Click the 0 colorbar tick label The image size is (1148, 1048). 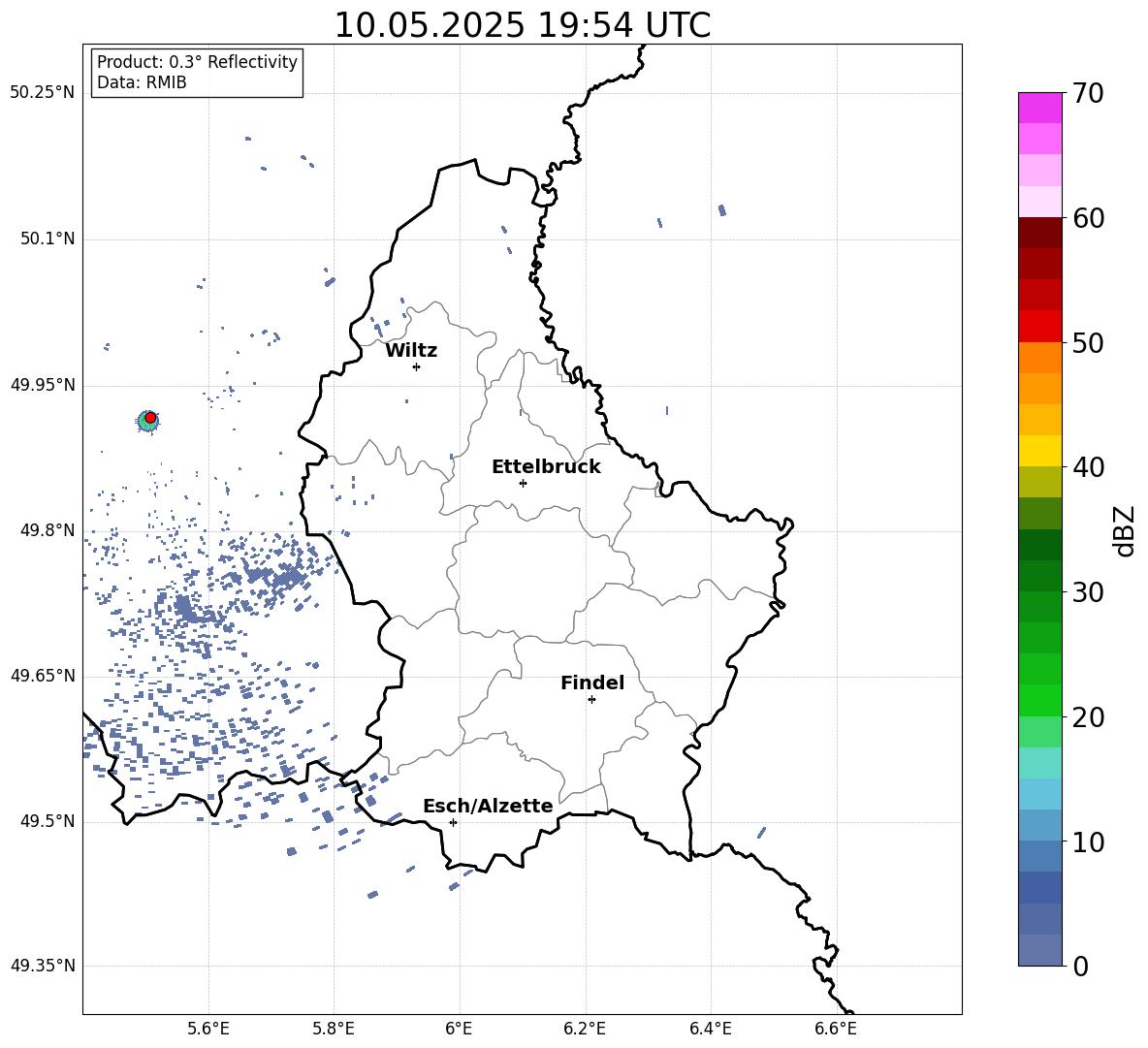point(1081,966)
